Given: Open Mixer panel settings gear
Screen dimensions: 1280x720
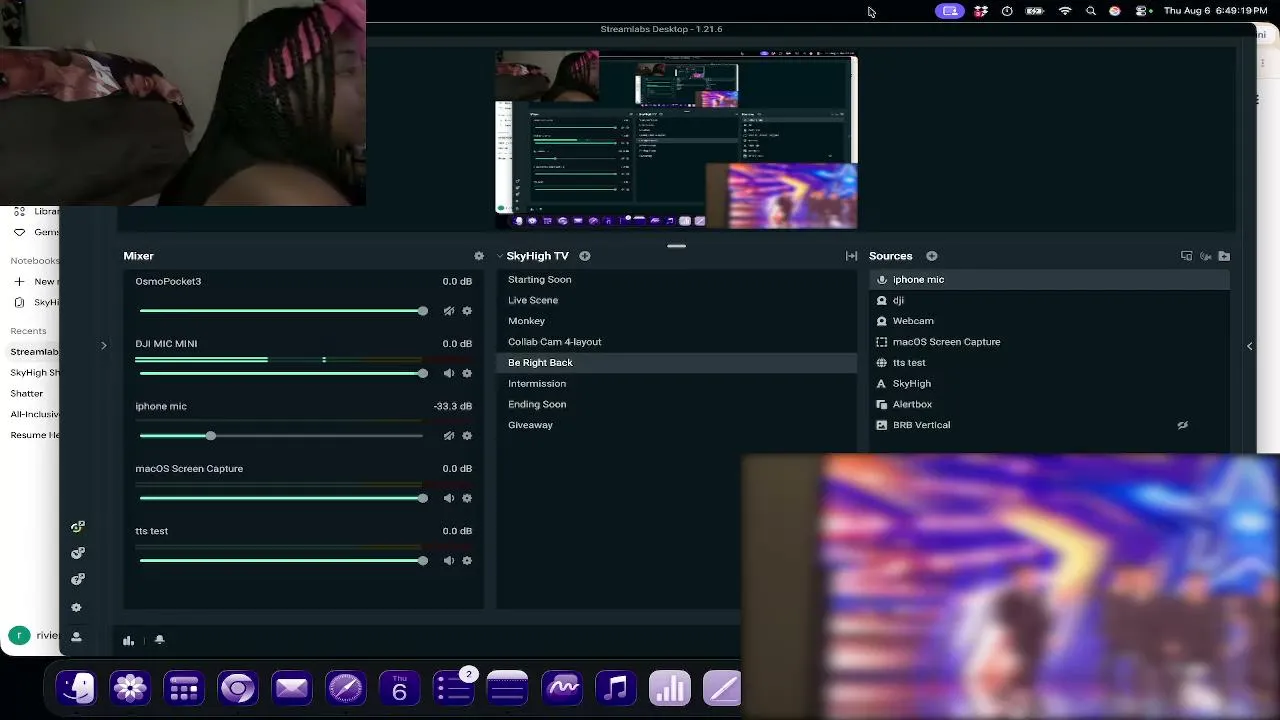Looking at the screenshot, I should point(479,256).
